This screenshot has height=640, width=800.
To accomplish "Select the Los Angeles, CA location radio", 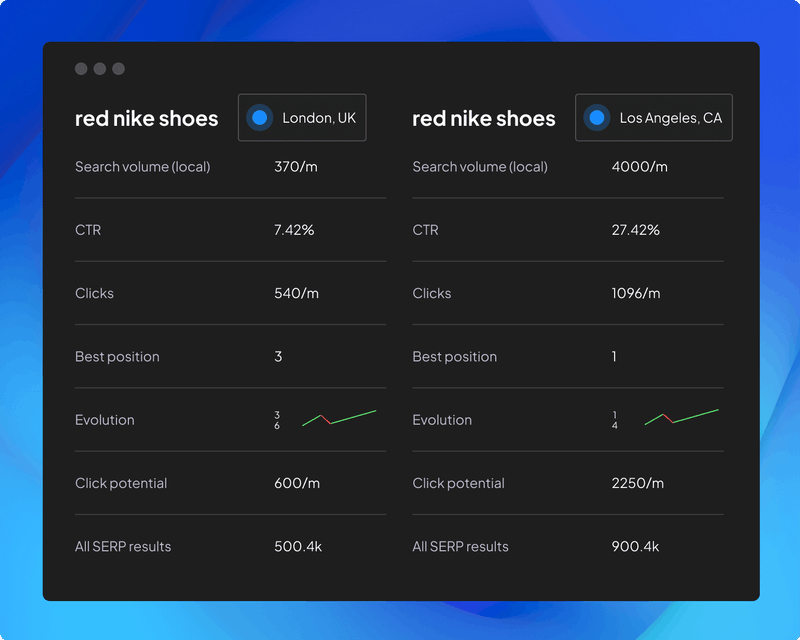I will click(597, 118).
